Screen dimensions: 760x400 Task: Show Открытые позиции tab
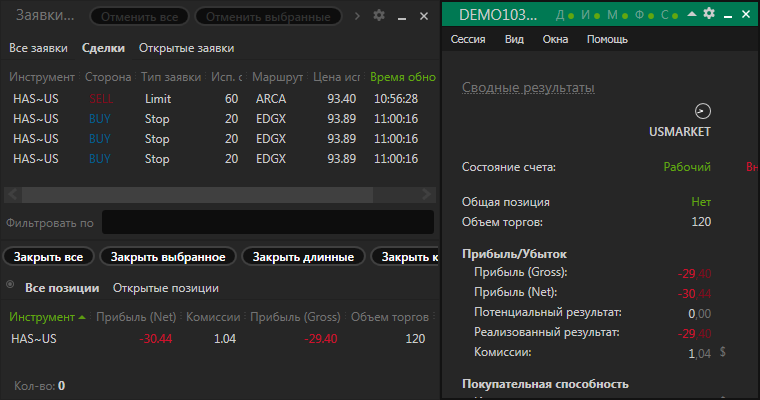165,288
